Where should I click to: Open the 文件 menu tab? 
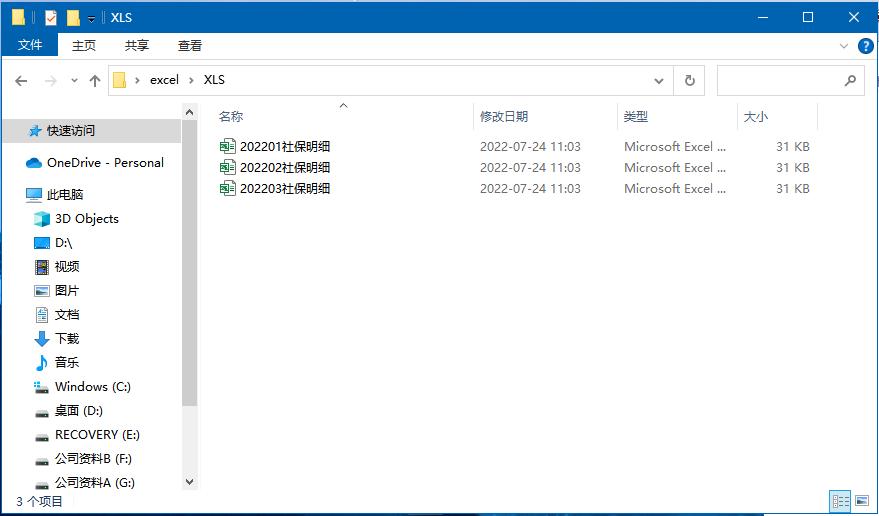(x=30, y=45)
